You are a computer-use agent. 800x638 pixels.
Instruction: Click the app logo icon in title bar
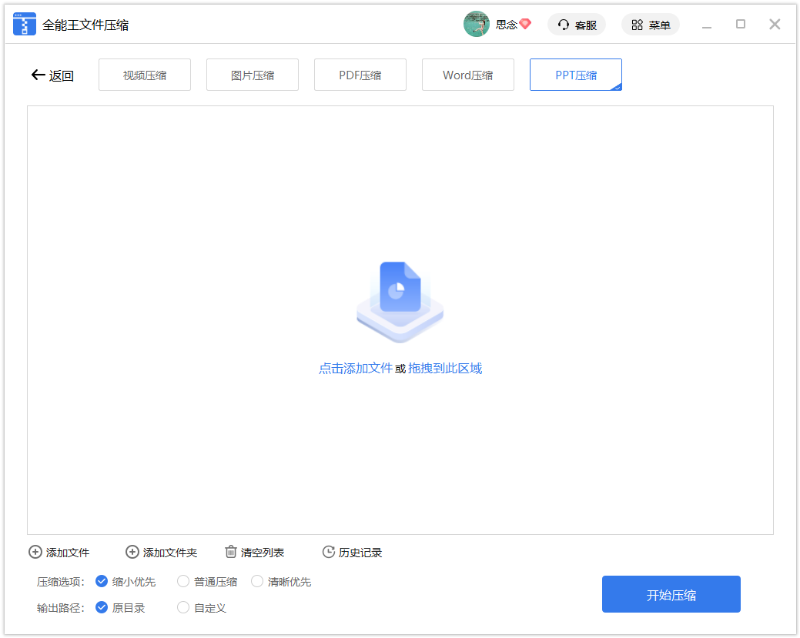[24, 24]
